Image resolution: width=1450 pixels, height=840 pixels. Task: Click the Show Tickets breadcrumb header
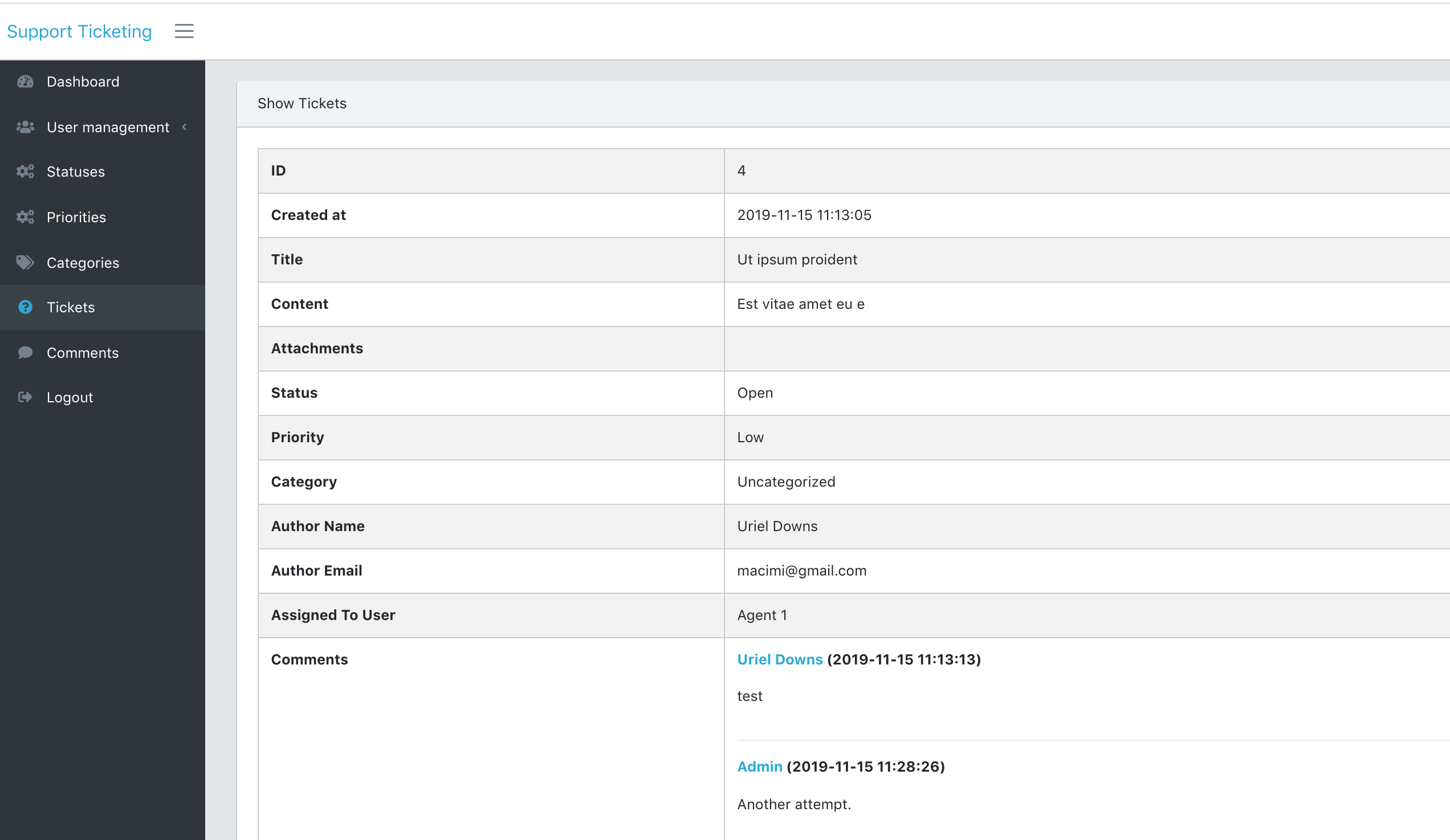click(302, 103)
